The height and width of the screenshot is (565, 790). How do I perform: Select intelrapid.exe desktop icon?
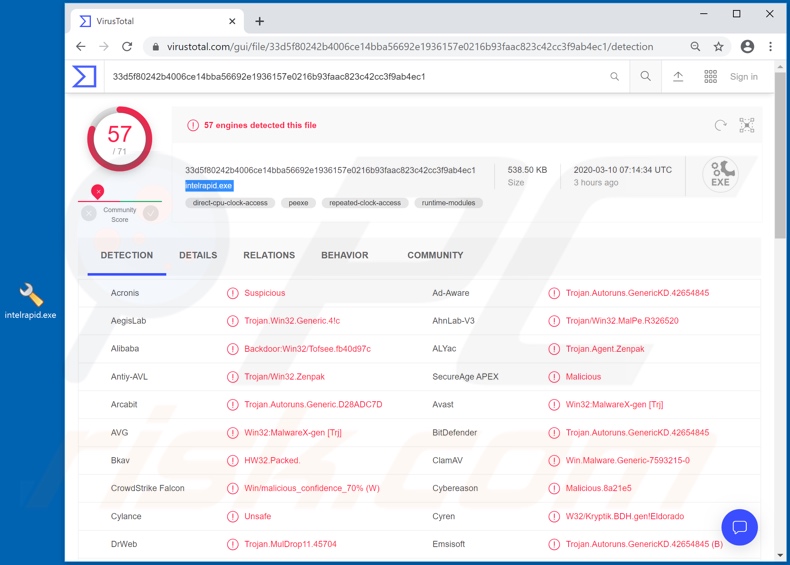pos(30,302)
